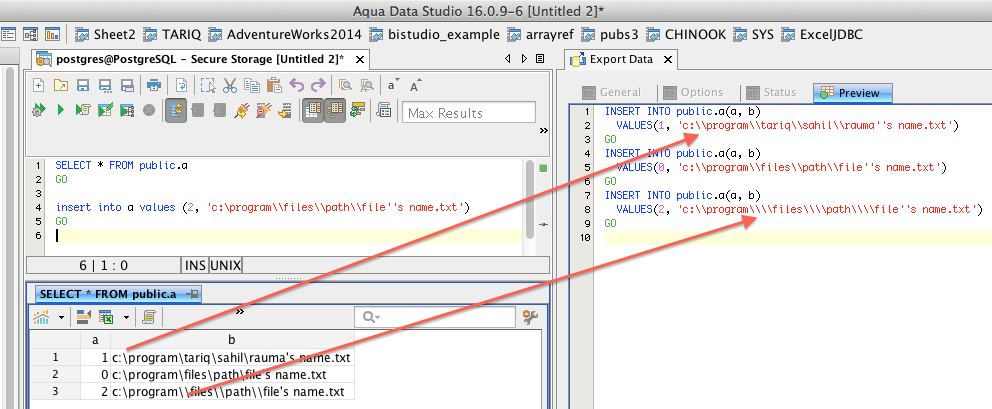Viewport: 992px width, 409px height.
Task: Click the Export to Excel icon in results toolbar
Action: tap(106, 317)
